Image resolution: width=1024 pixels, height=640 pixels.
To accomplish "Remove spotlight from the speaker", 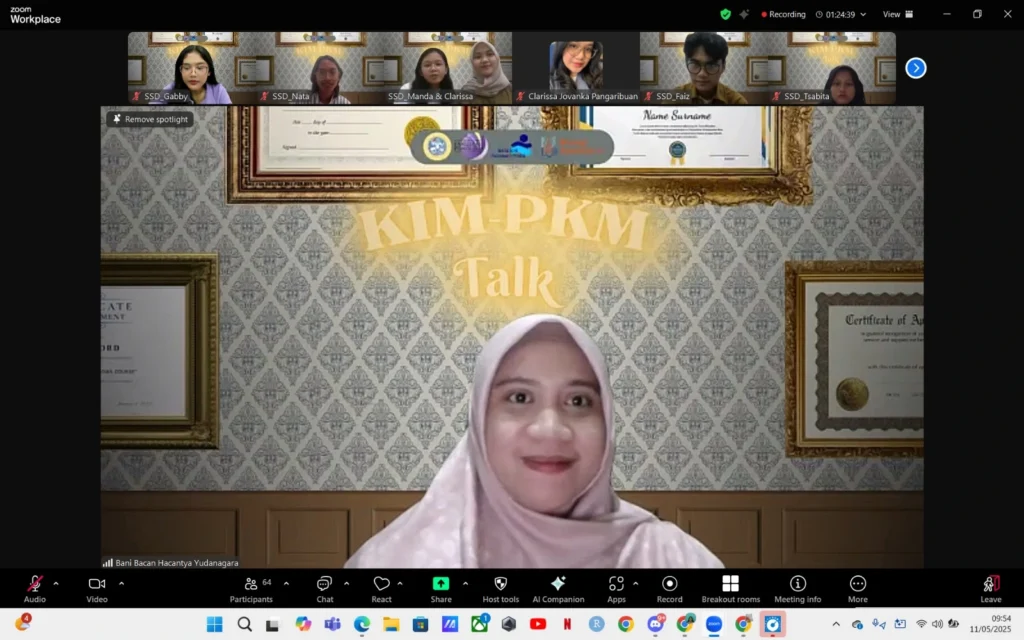I will 150,119.
